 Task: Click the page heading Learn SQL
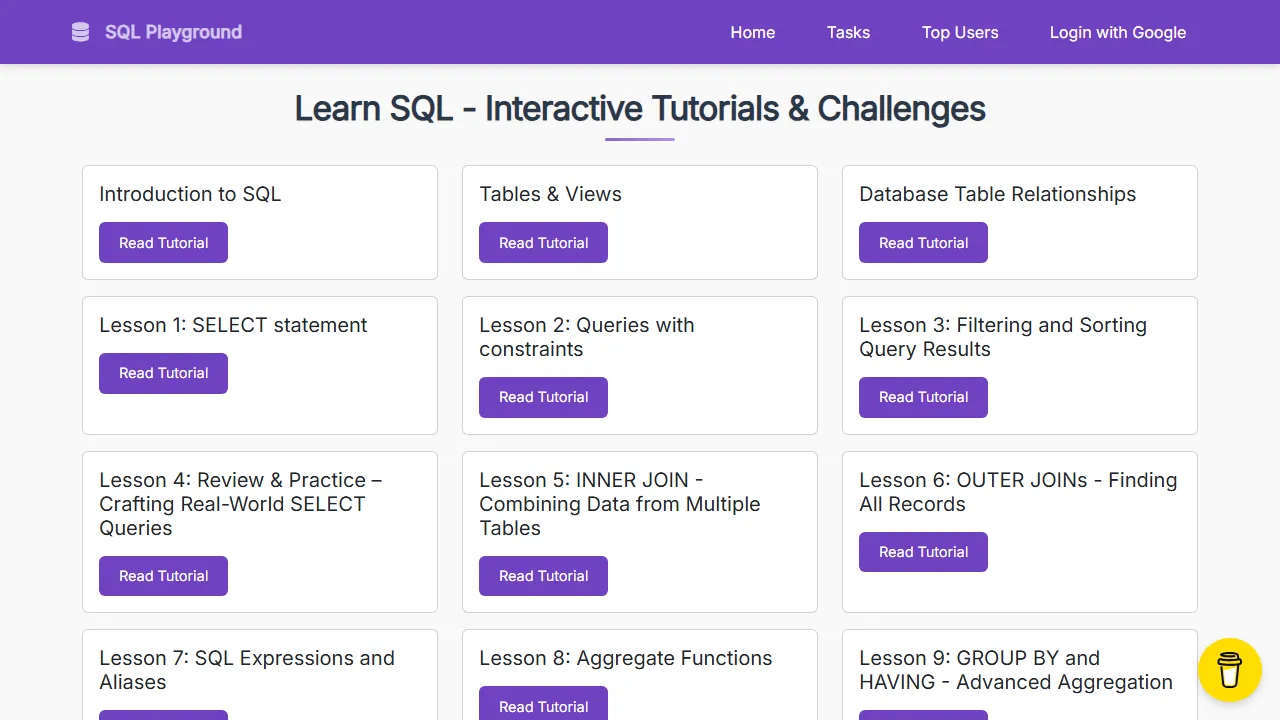639,108
